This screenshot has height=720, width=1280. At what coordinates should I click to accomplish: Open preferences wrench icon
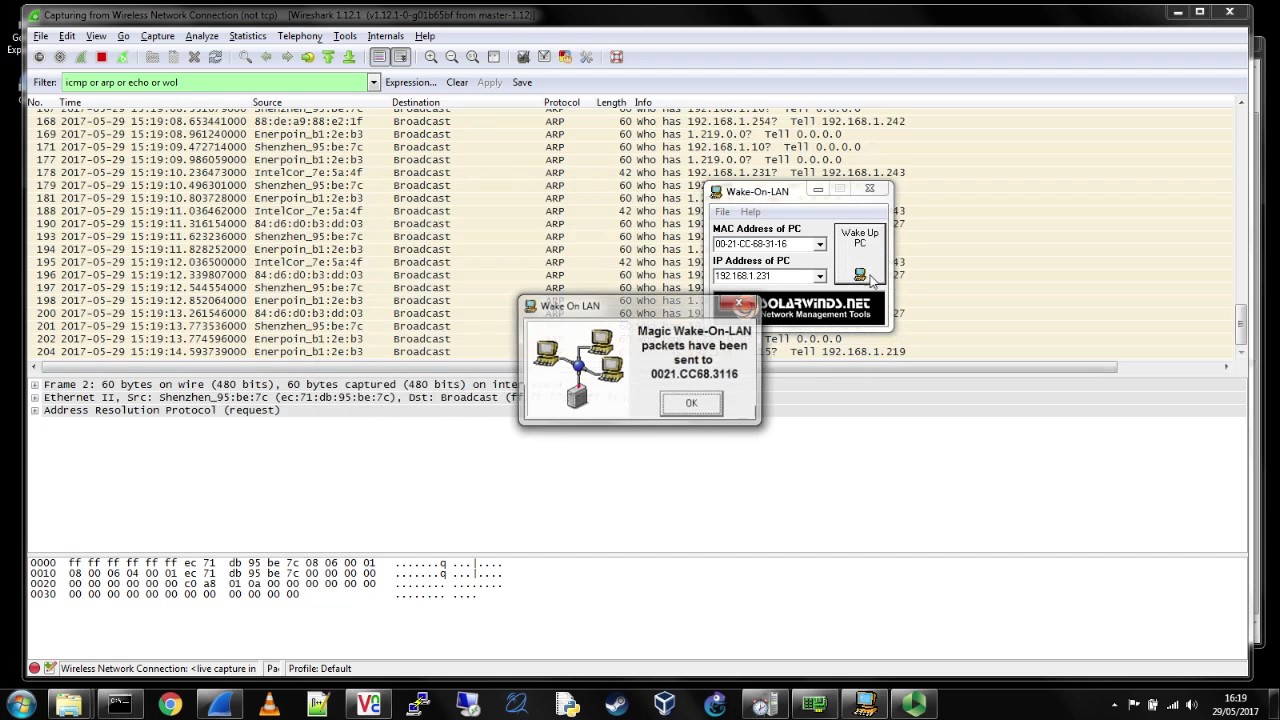586,57
